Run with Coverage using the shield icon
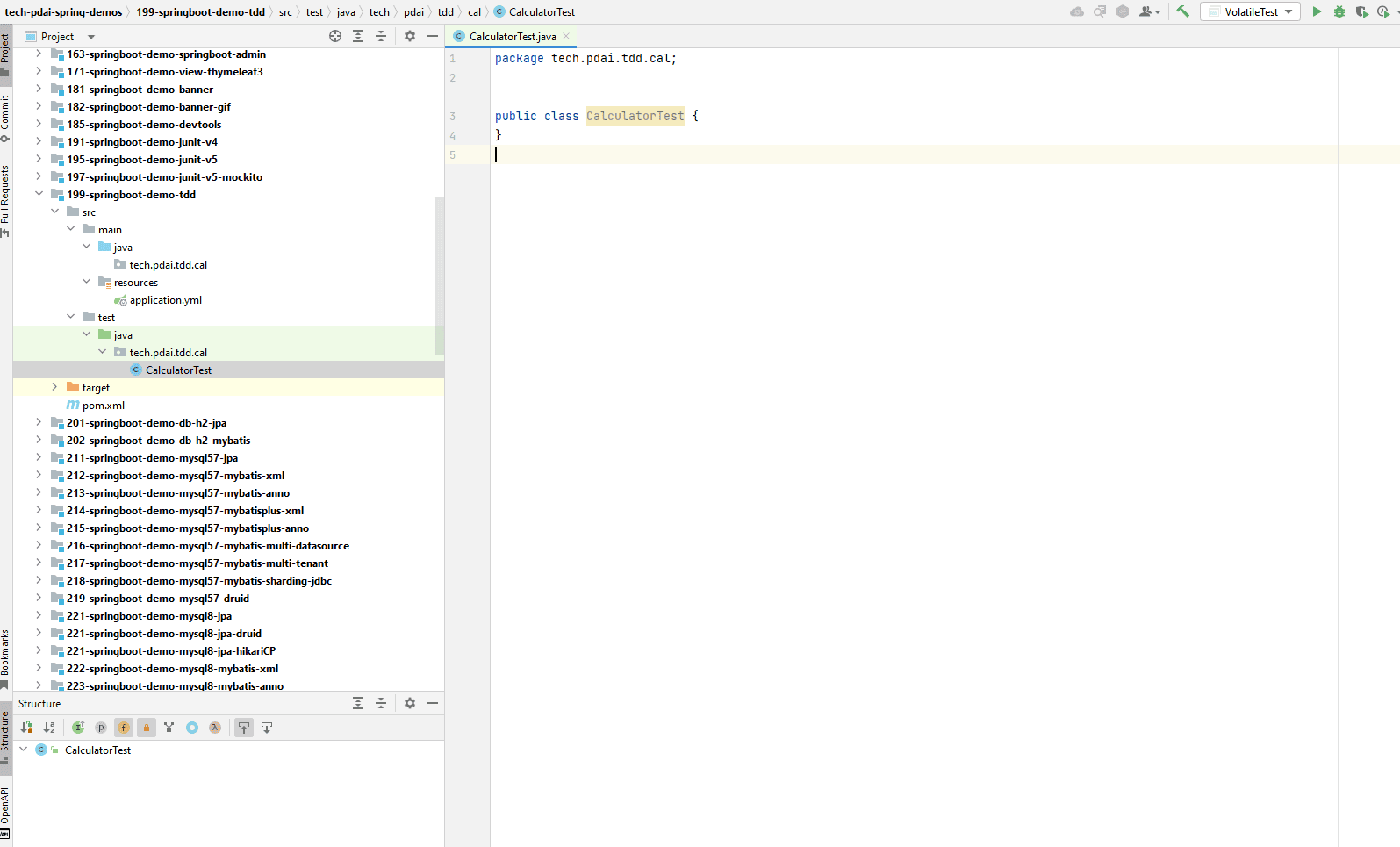The image size is (1400, 847). click(x=1361, y=11)
